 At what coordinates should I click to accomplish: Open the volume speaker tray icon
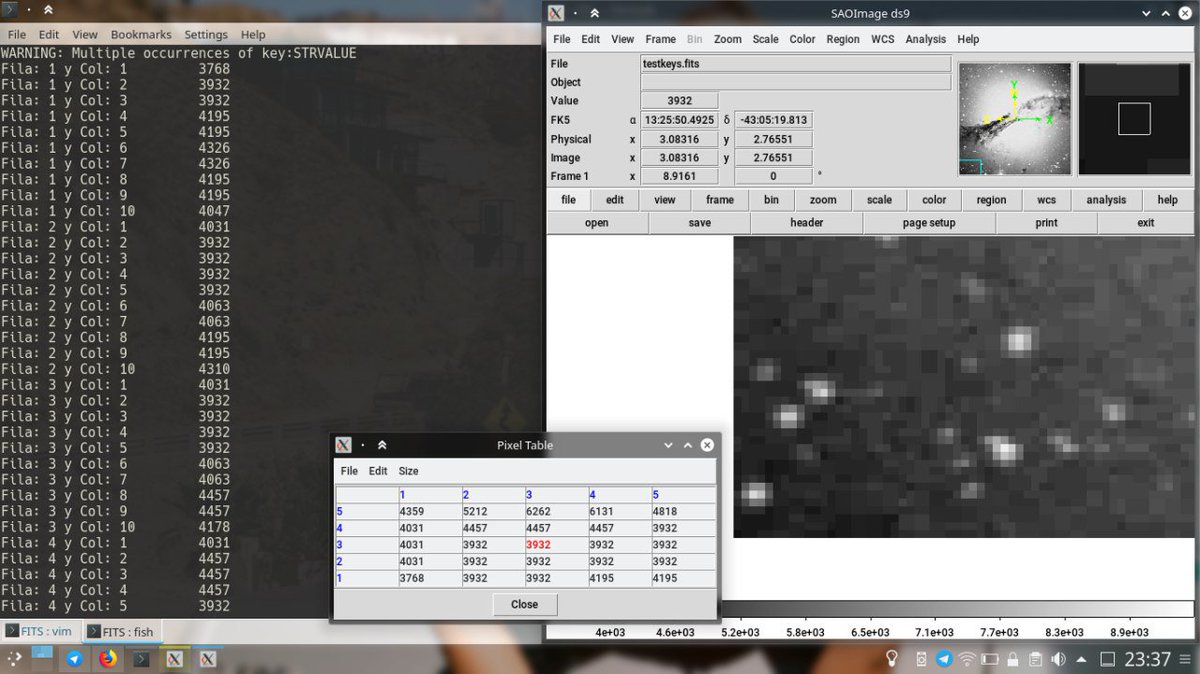[1057, 659]
